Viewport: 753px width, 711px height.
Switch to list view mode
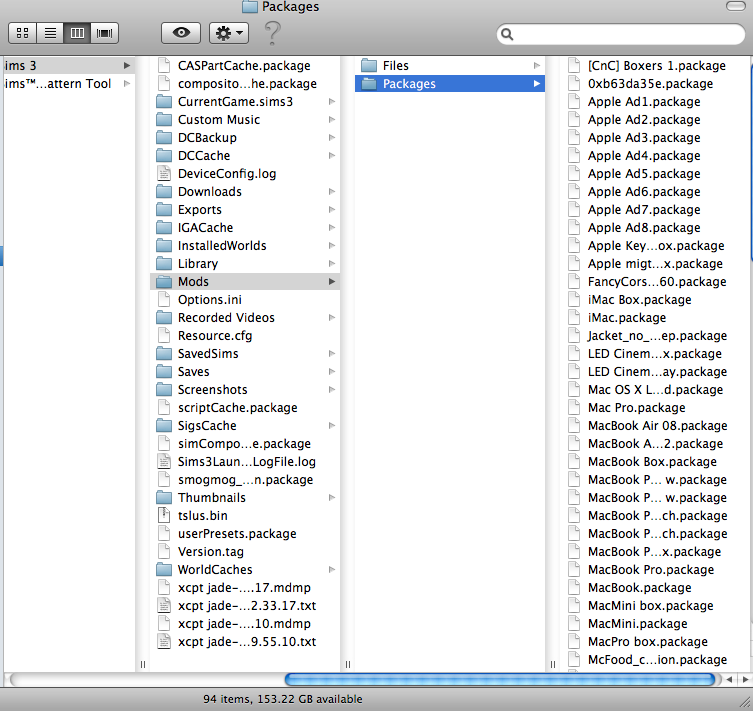click(50, 33)
